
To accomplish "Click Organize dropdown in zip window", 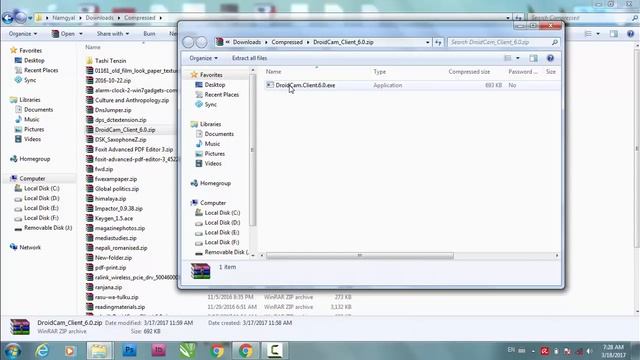I will point(203,58).
